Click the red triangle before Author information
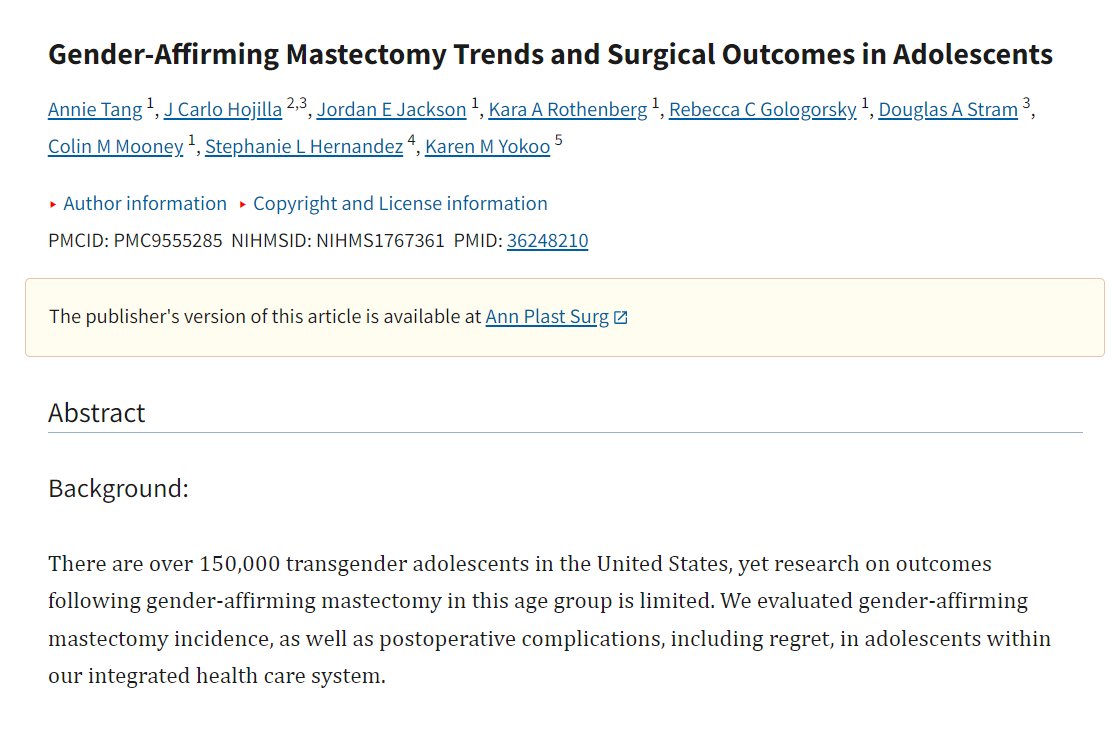 point(54,205)
